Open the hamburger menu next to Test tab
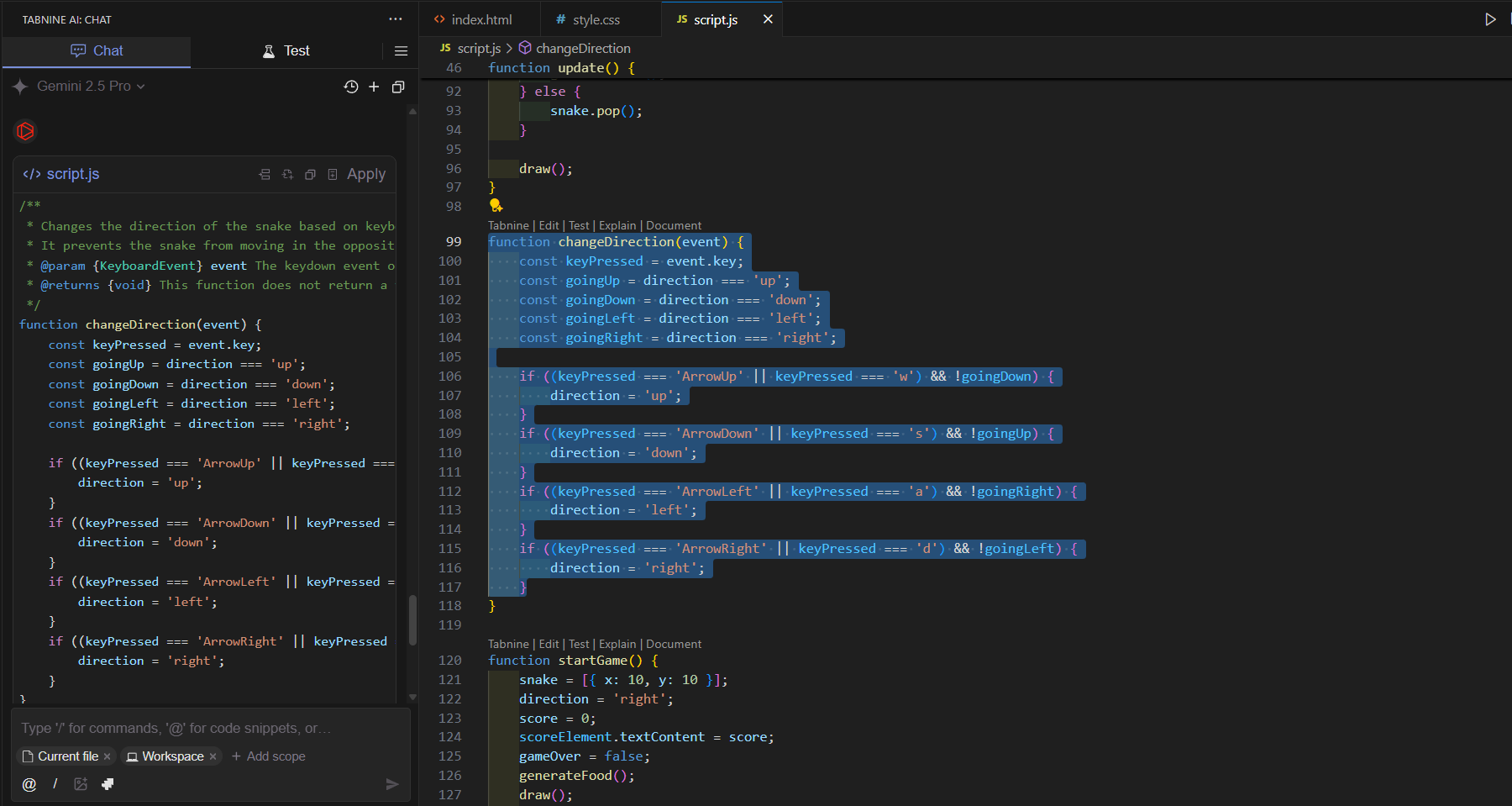This screenshot has height=806, width=1512. [401, 51]
